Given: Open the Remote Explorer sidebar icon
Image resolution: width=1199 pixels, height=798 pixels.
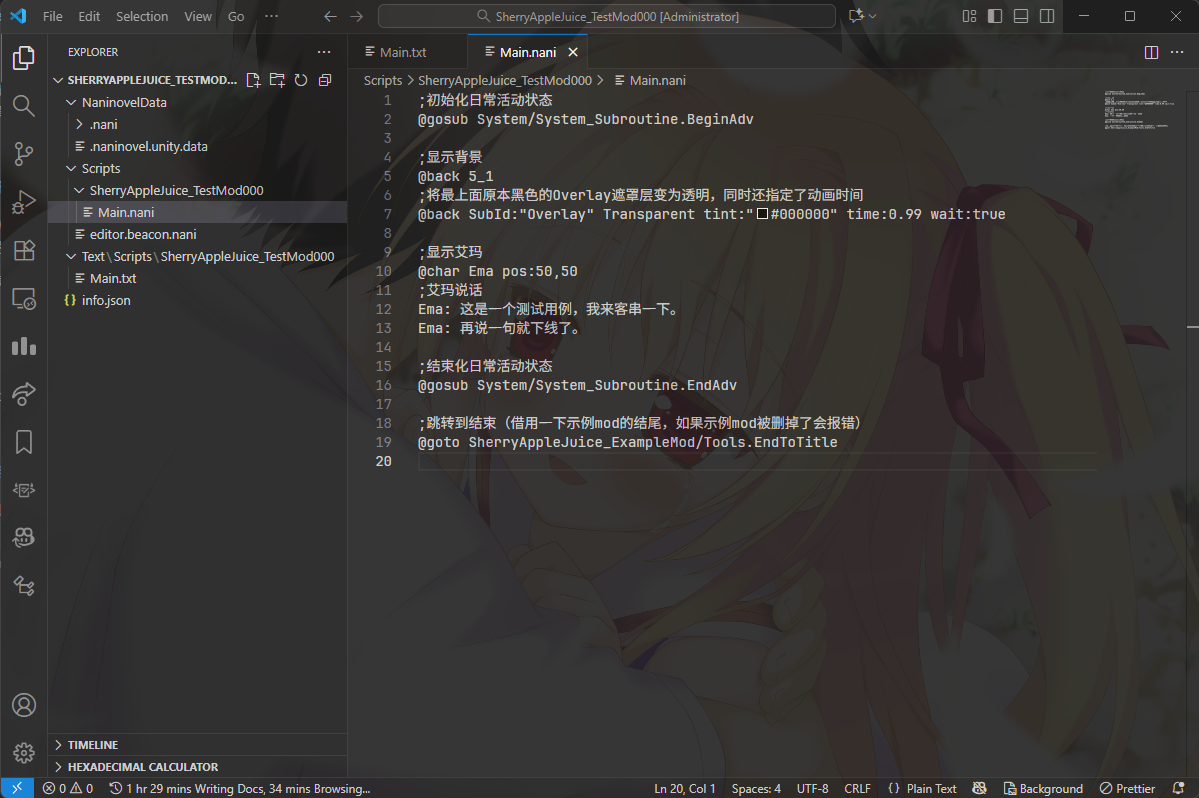Looking at the screenshot, I should click(x=23, y=297).
